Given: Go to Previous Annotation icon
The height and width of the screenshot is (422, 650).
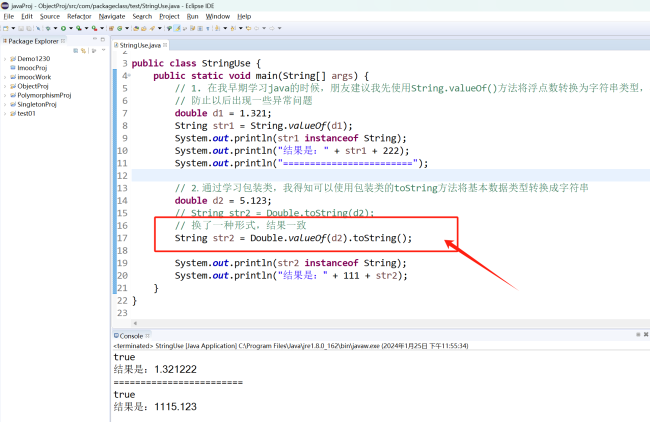Looking at the screenshot, I should 233,28.
